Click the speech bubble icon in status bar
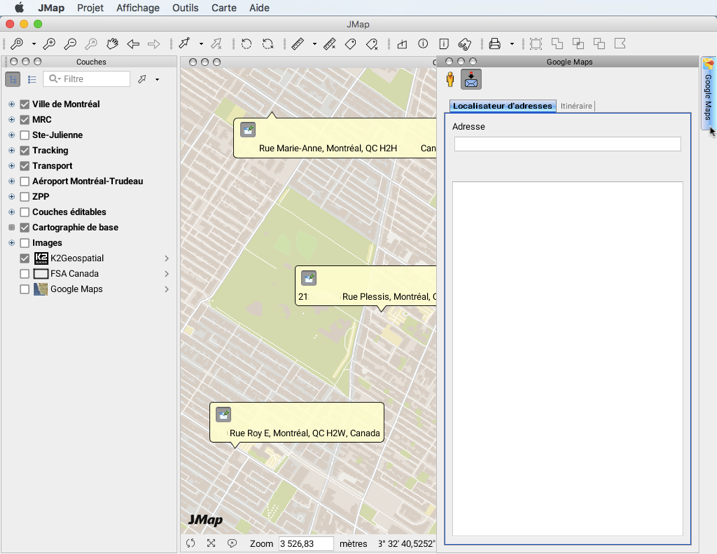Image resolution: width=717 pixels, height=554 pixels. click(232, 543)
